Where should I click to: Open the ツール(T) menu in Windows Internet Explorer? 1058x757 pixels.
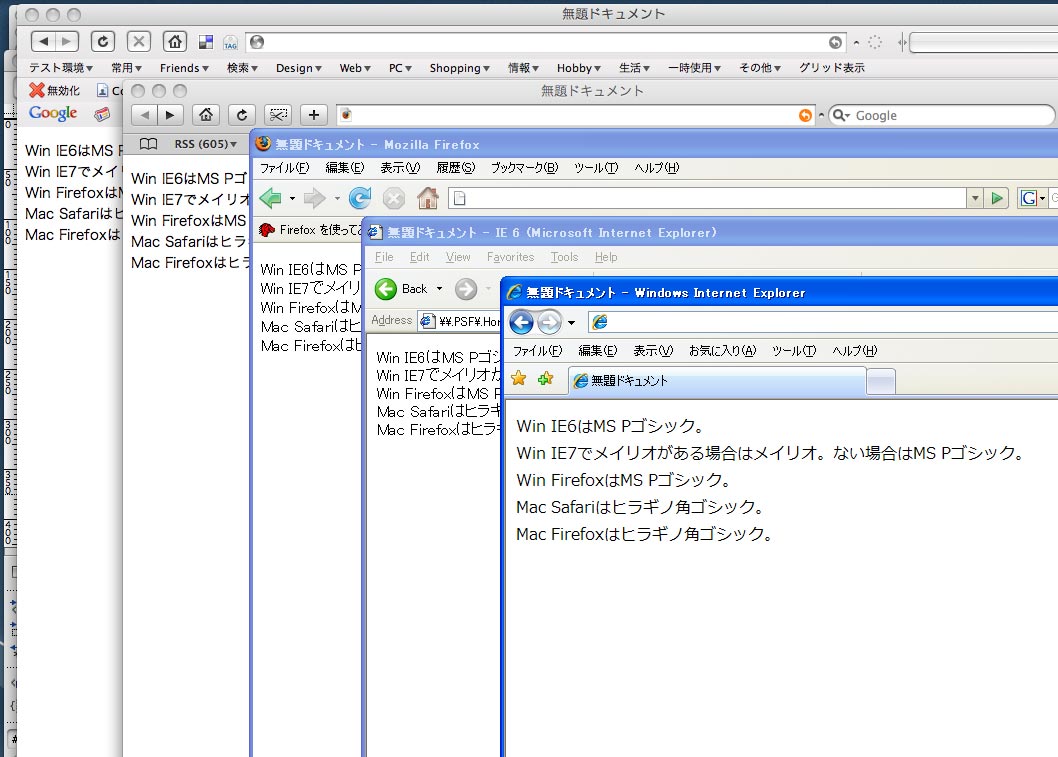pos(794,350)
